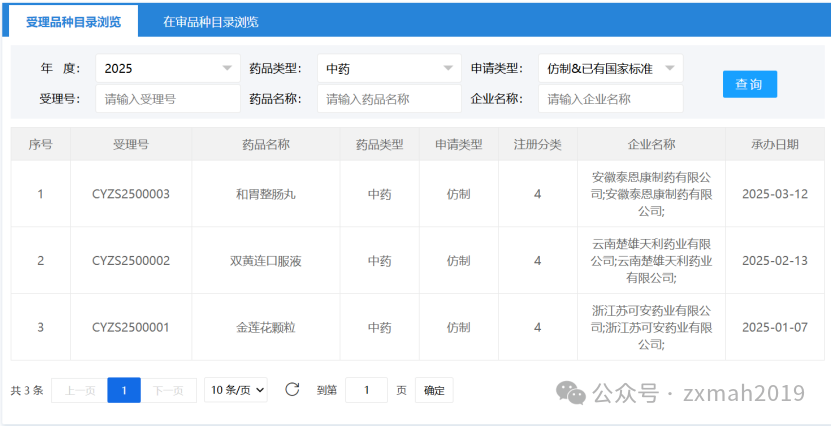Click 中药 in the 双黄连口服液 row
This screenshot has width=831, height=426.
380,261
